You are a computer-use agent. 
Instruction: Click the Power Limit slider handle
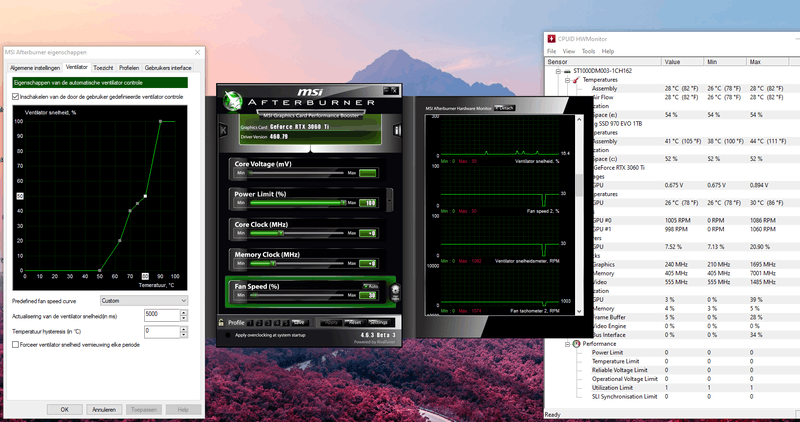[x=343, y=203]
